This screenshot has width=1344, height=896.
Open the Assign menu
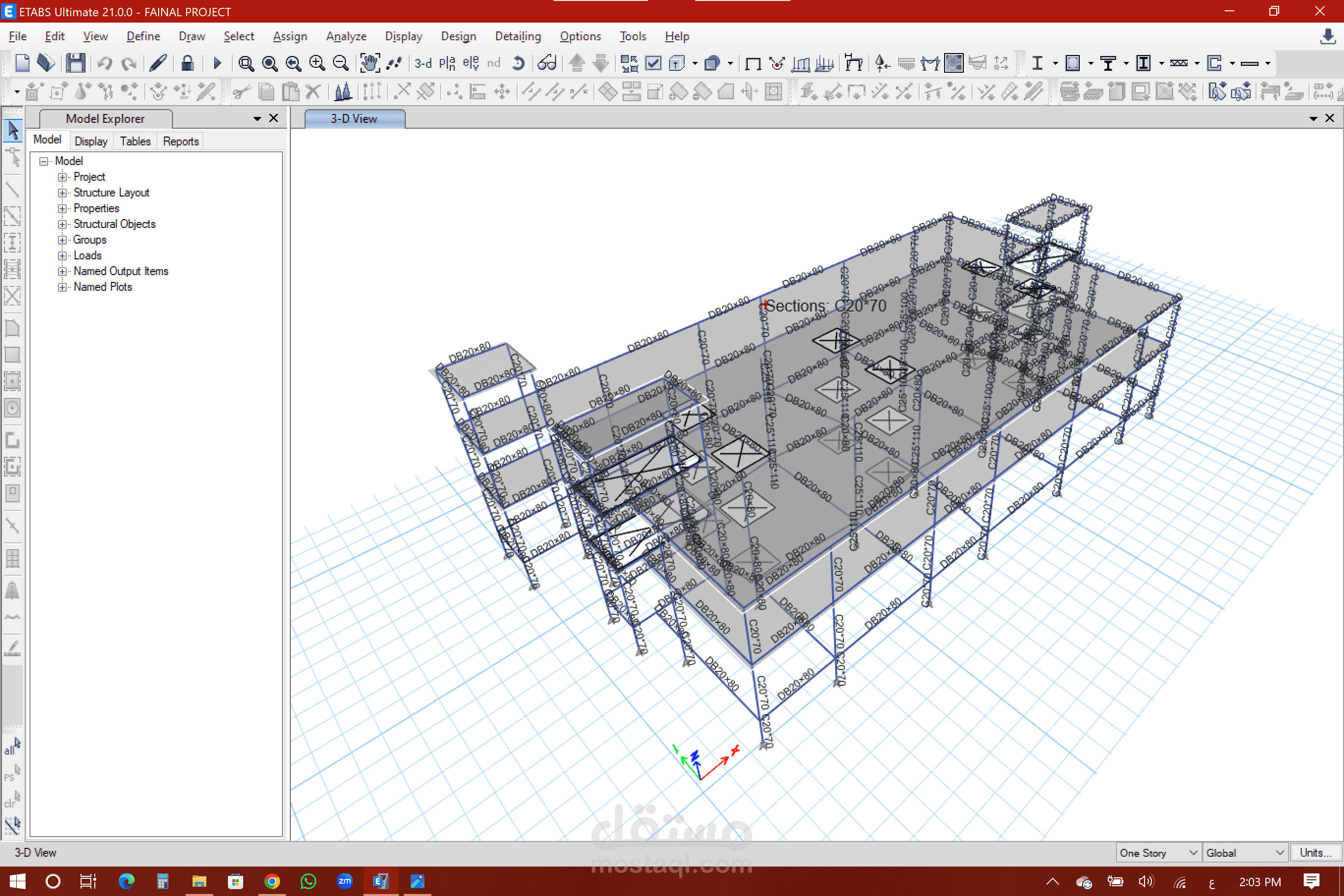coord(290,36)
